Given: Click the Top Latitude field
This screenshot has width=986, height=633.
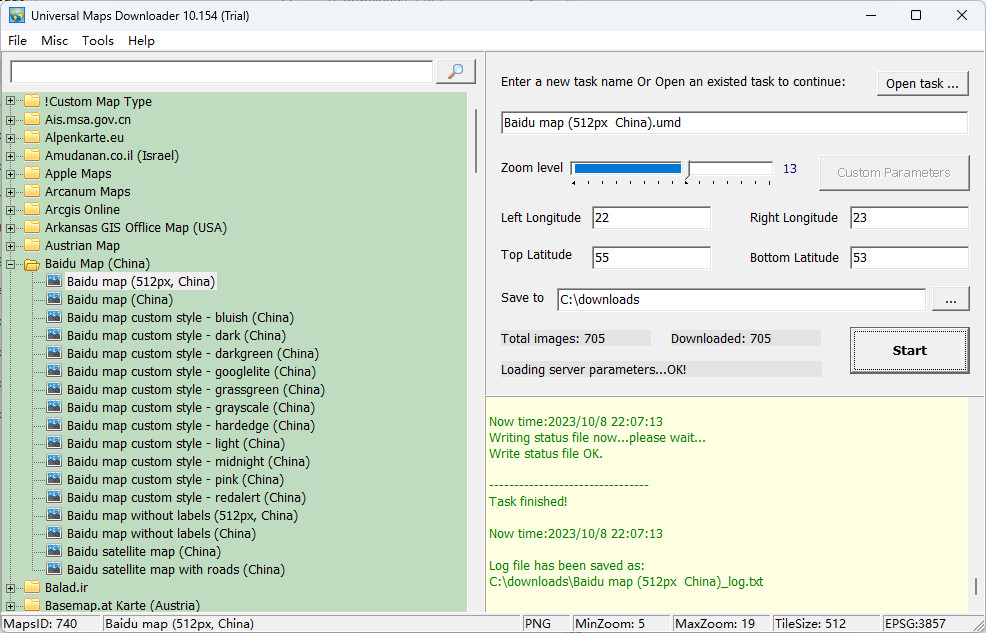Looking at the screenshot, I should coord(651,258).
